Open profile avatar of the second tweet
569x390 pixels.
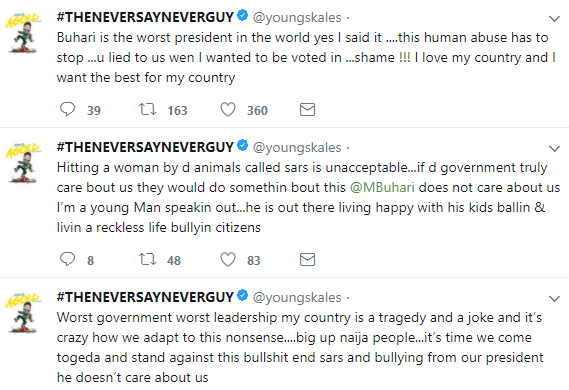23,163
